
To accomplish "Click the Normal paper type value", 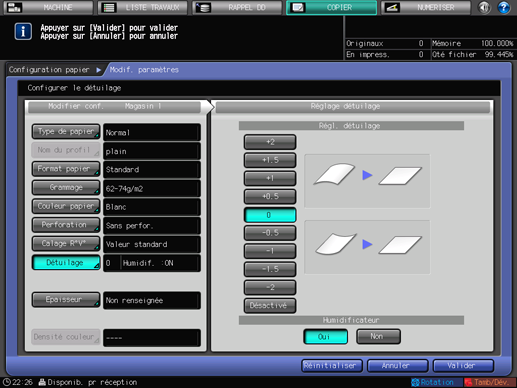I will [152, 132].
